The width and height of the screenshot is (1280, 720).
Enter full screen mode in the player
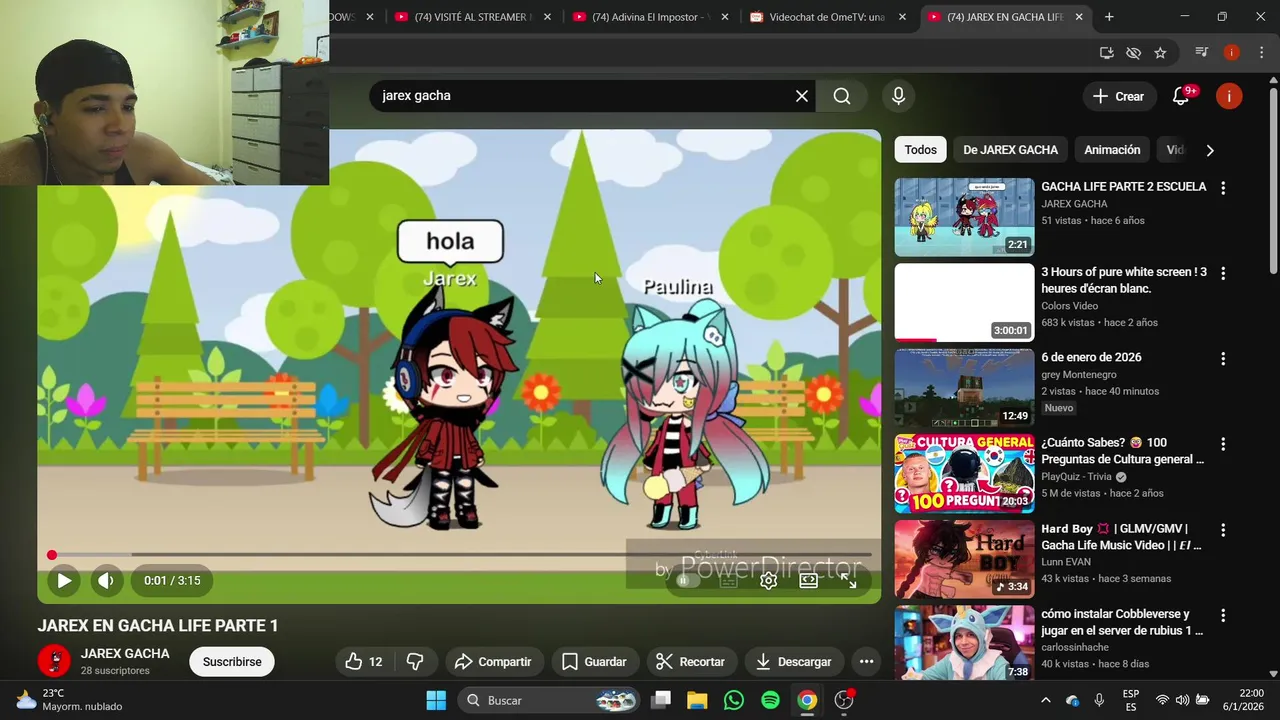pyautogui.click(x=848, y=580)
